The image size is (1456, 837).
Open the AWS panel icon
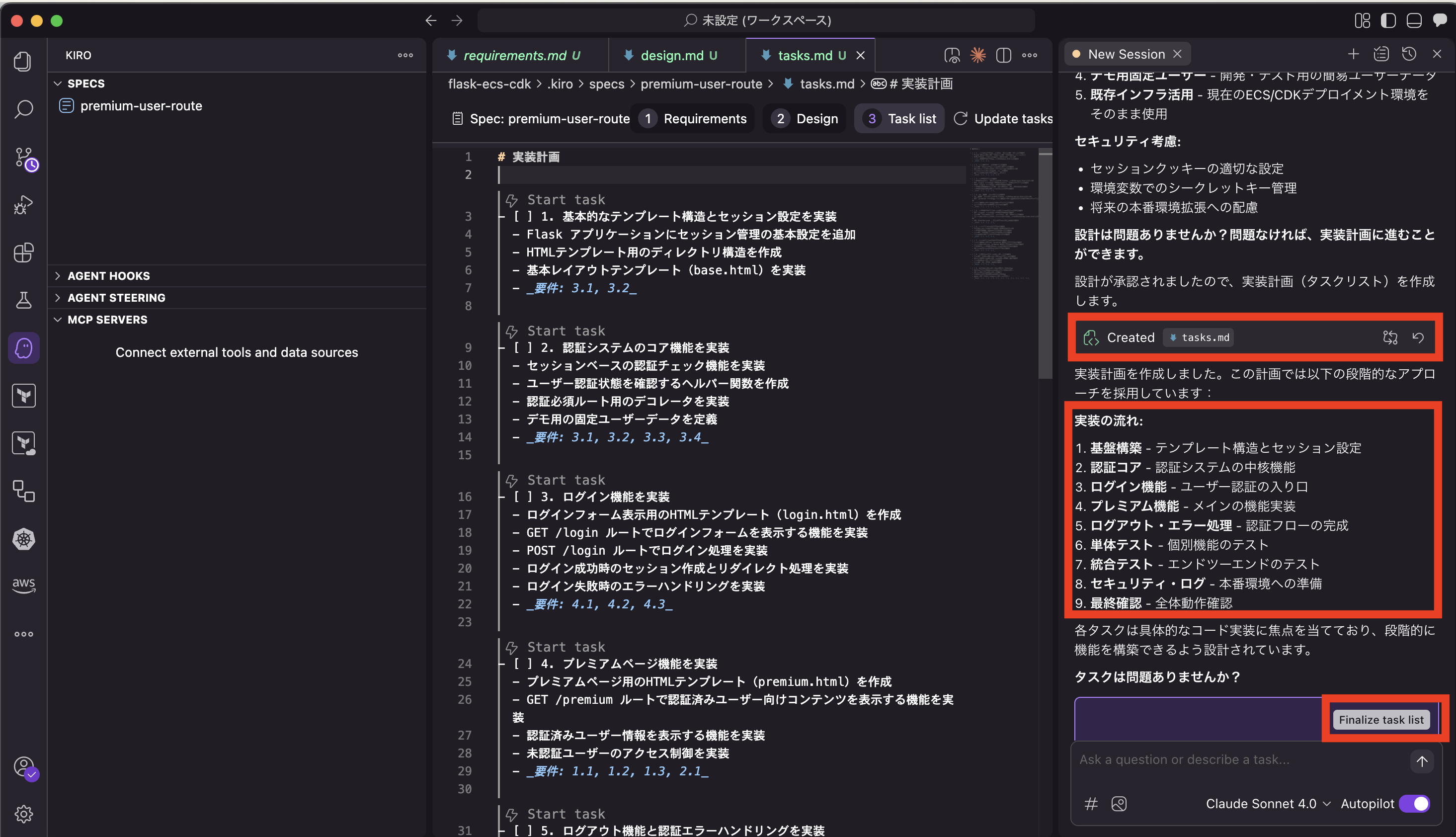click(x=23, y=584)
